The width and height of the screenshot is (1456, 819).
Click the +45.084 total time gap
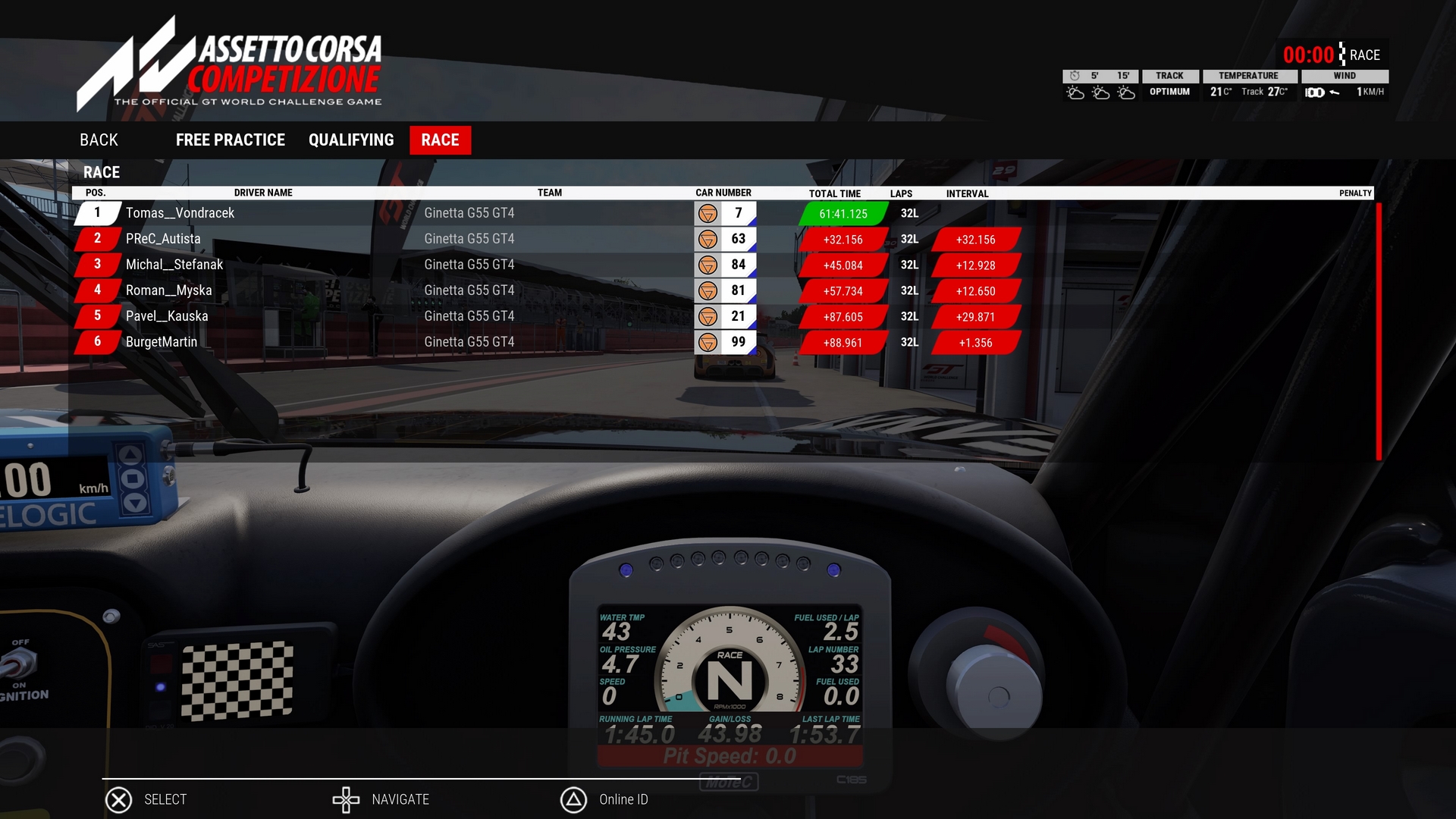(x=843, y=266)
